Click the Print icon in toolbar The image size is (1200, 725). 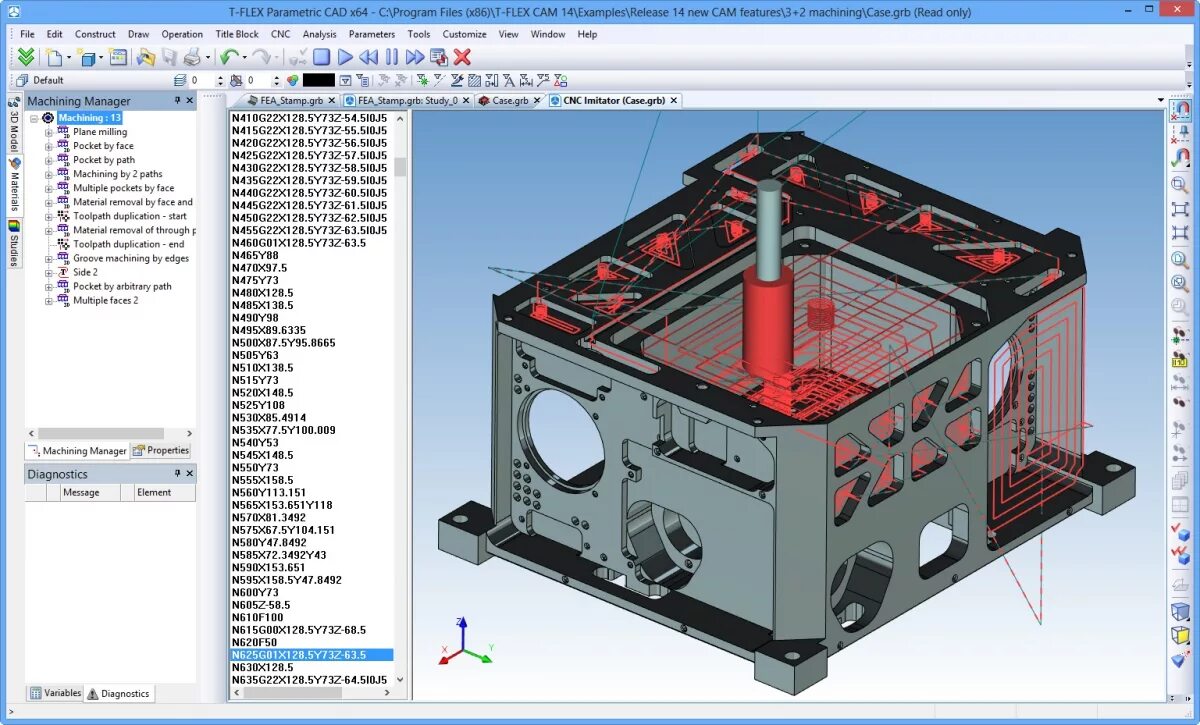191,57
